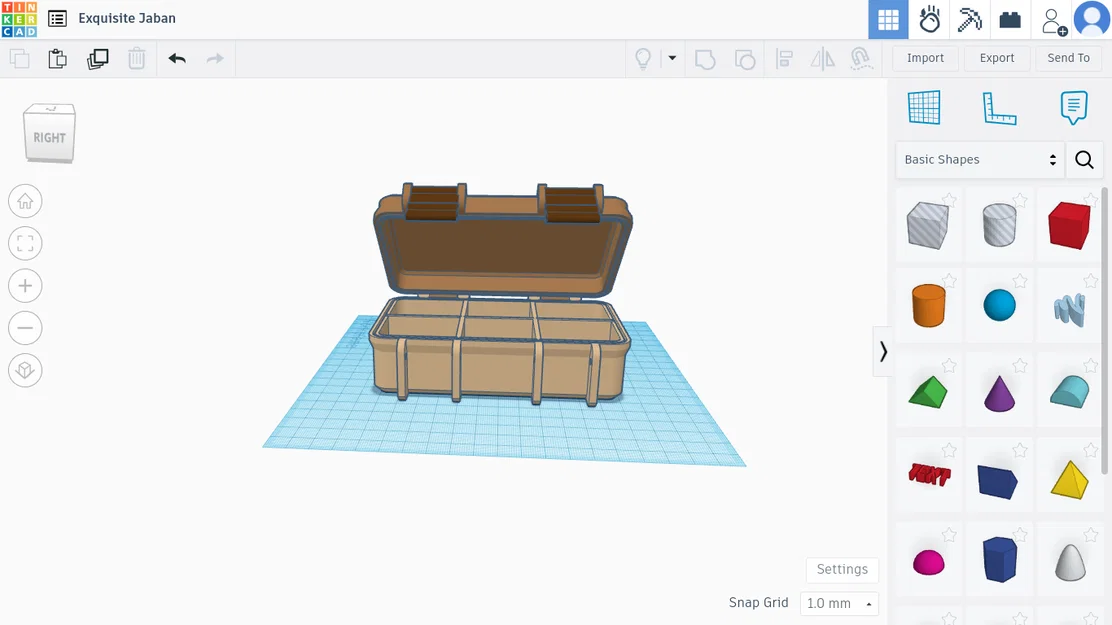Select the green Roof shape

pyautogui.click(x=928, y=392)
